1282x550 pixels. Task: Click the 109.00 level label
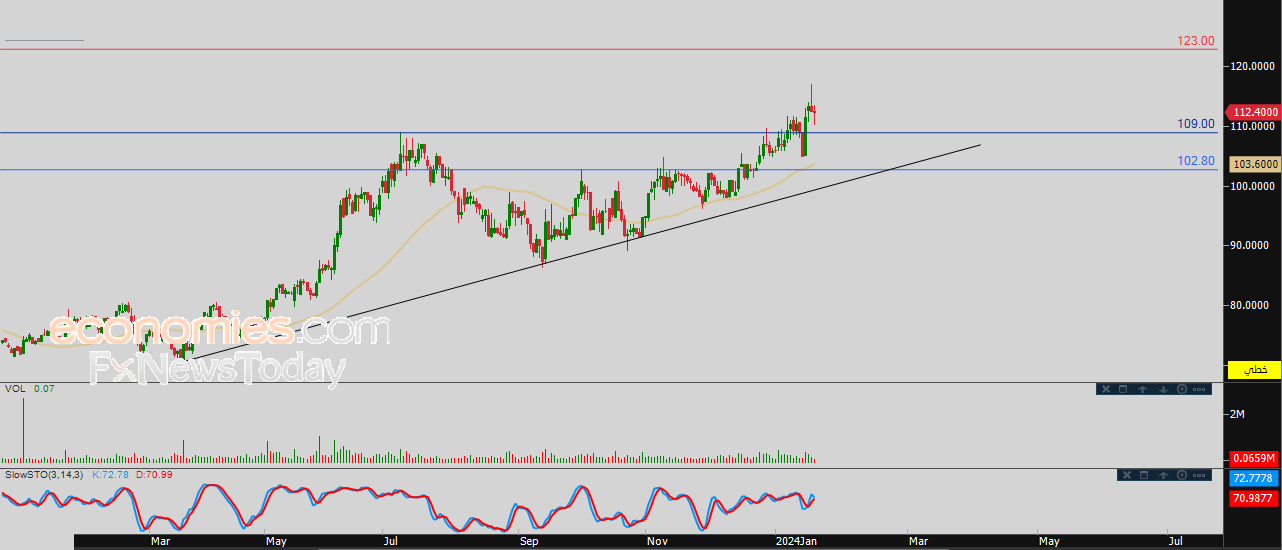tap(1196, 124)
